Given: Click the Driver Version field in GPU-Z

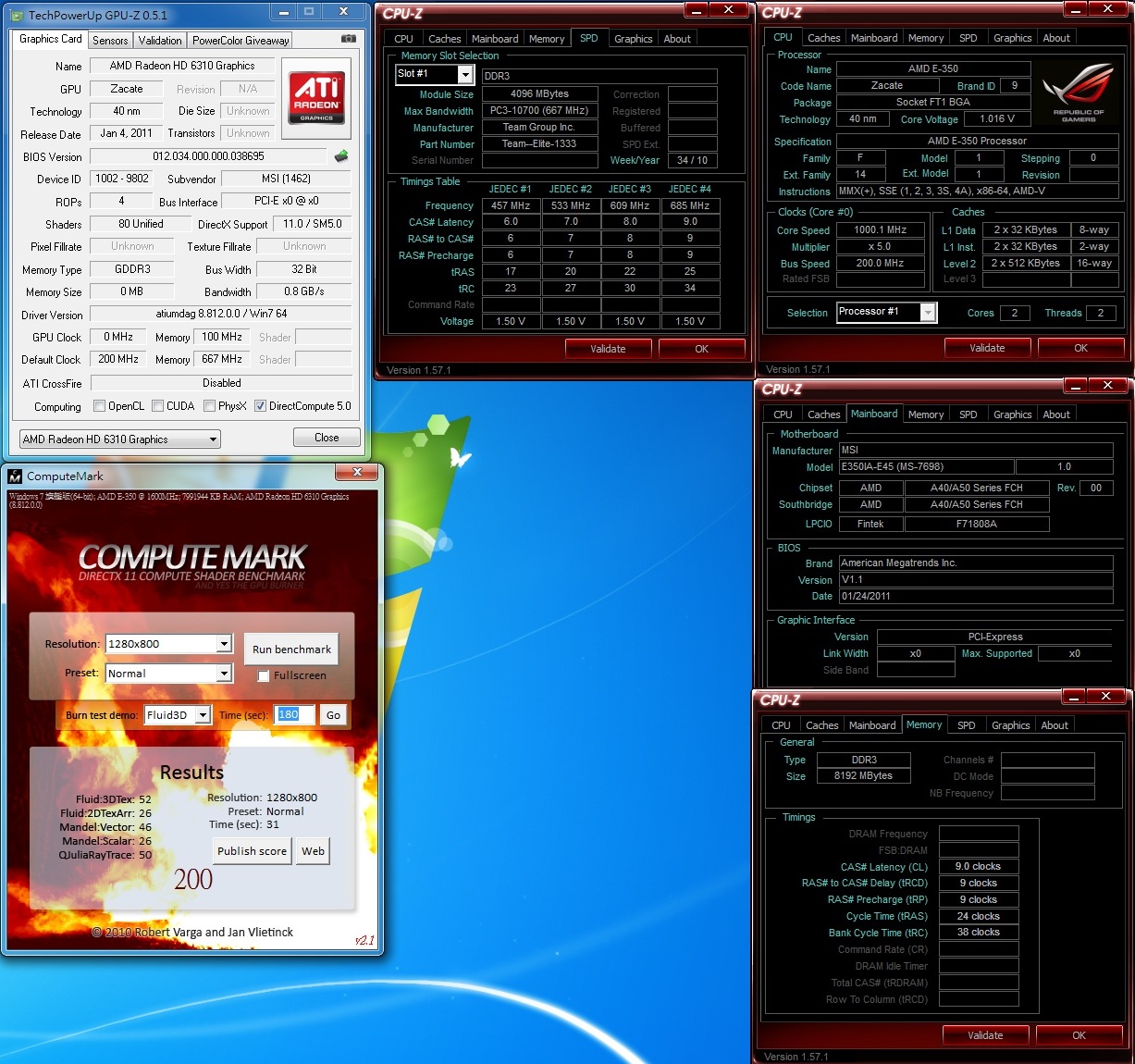Looking at the screenshot, I should pyautogui.click(x=221, y=314).
